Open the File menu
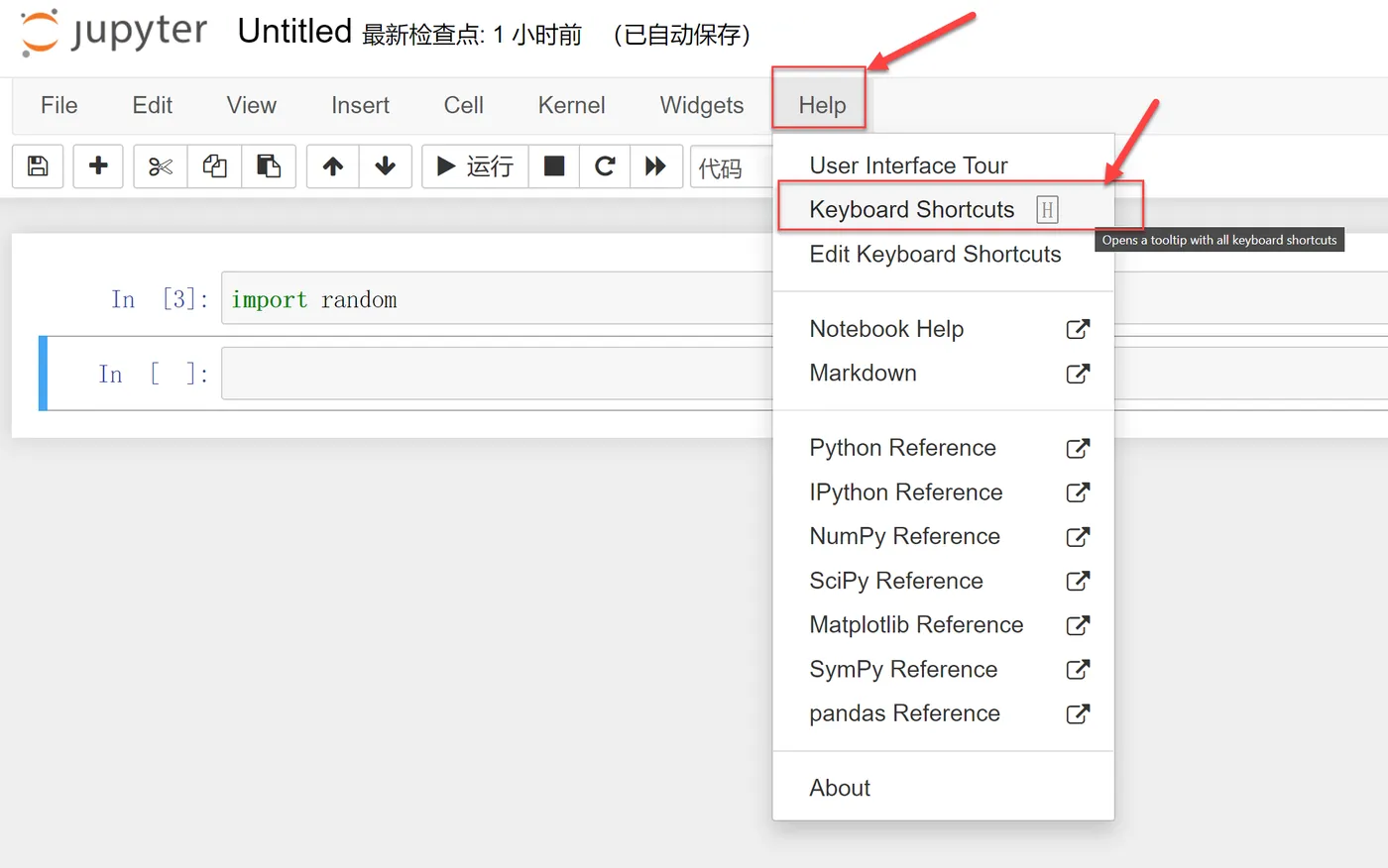 click(59, 105)
